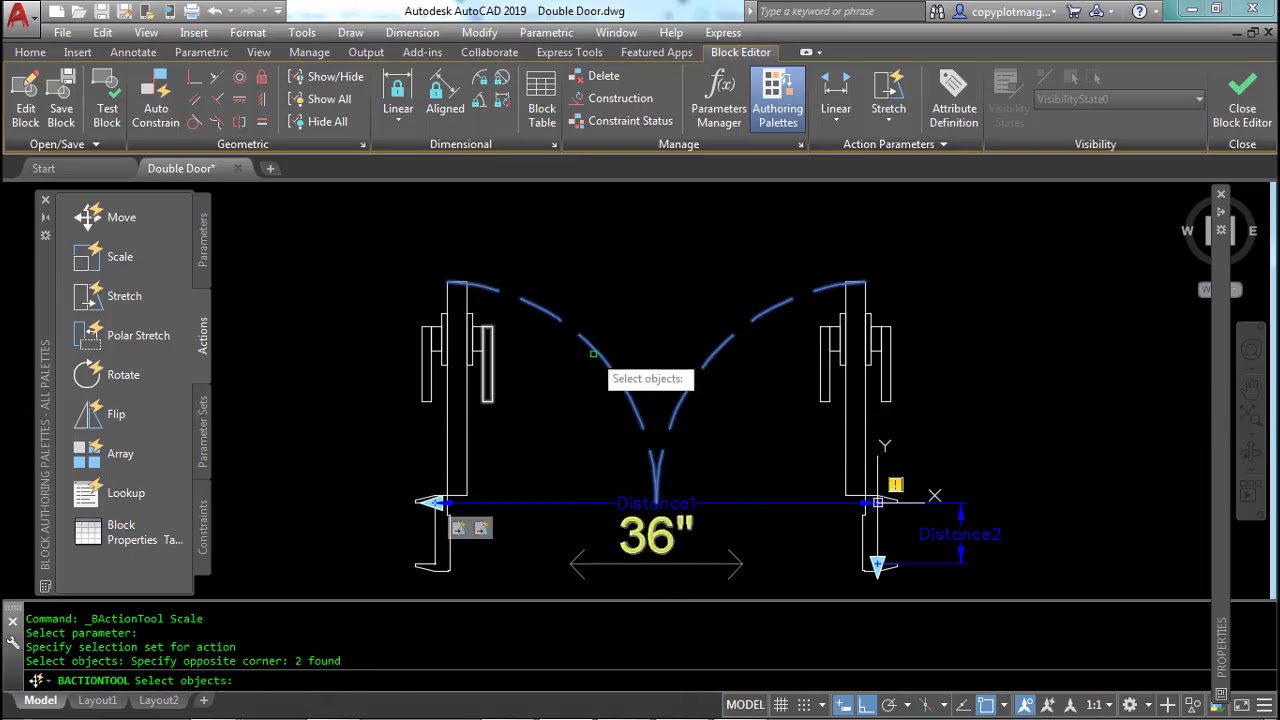Click the MODEL space button
The image size is (1280, 720).
pos(745,704)
